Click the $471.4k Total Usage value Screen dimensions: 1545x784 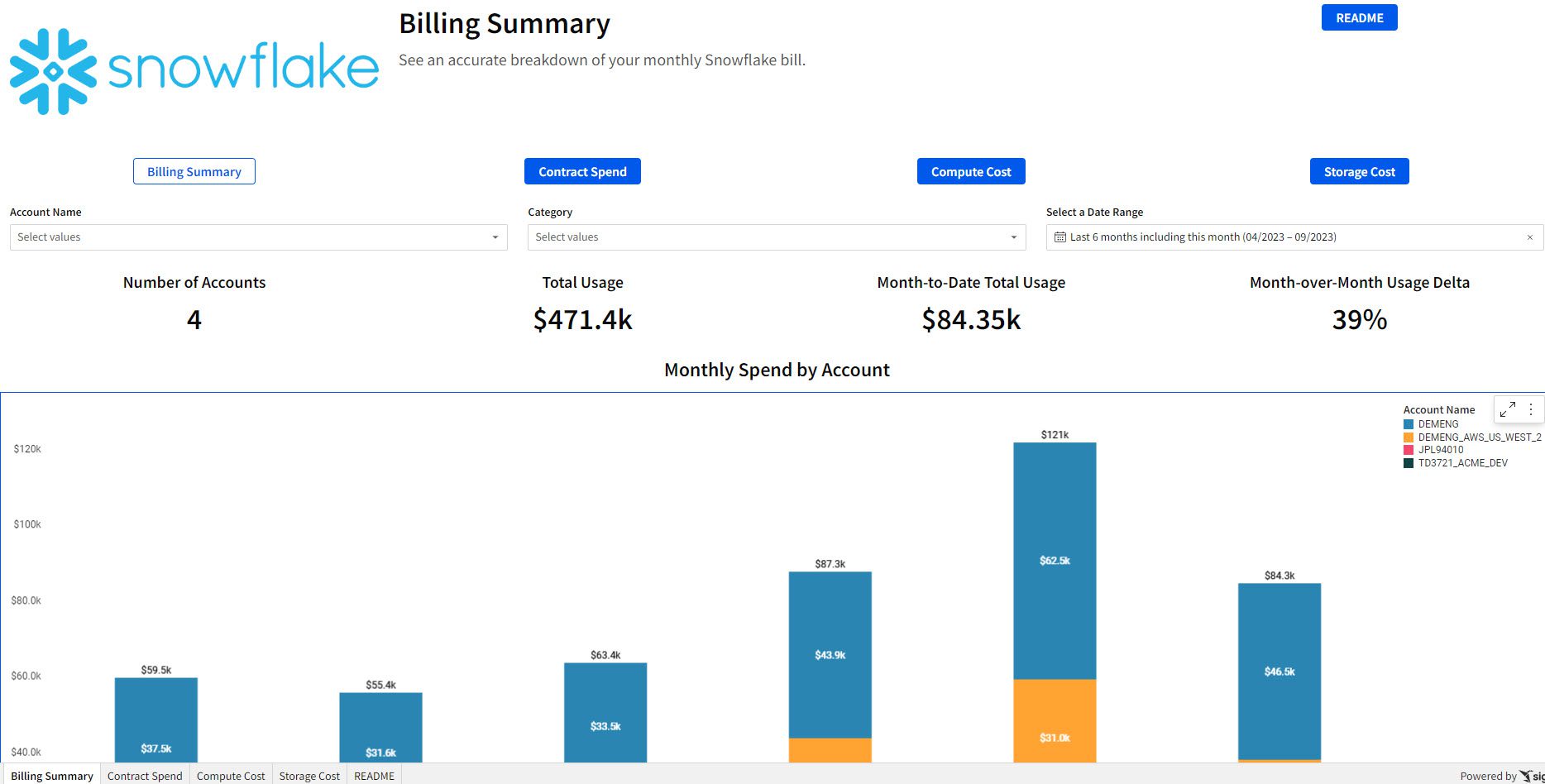(582, 319)
